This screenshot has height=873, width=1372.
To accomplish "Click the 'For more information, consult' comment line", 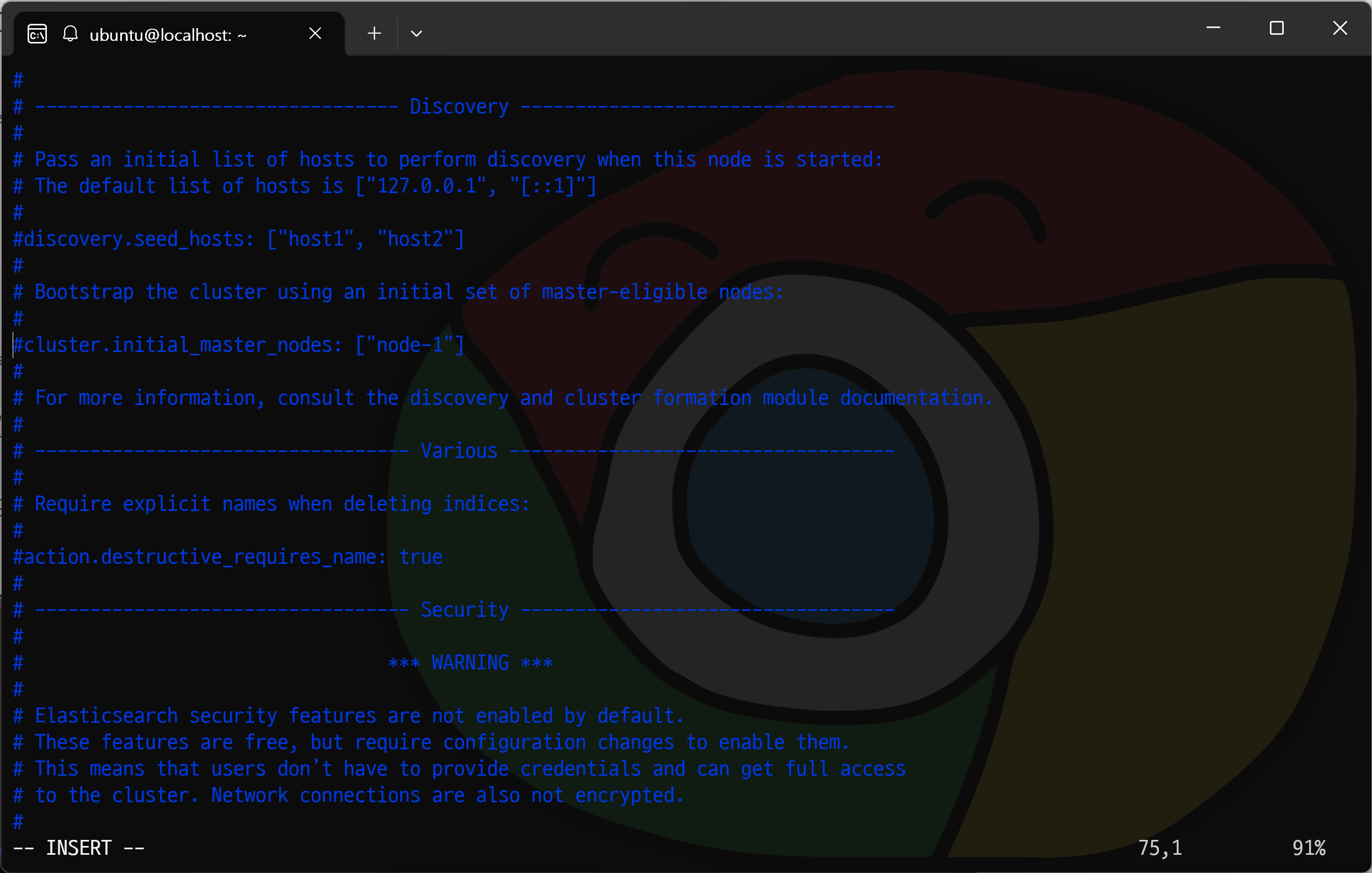I will coord(504,398).
